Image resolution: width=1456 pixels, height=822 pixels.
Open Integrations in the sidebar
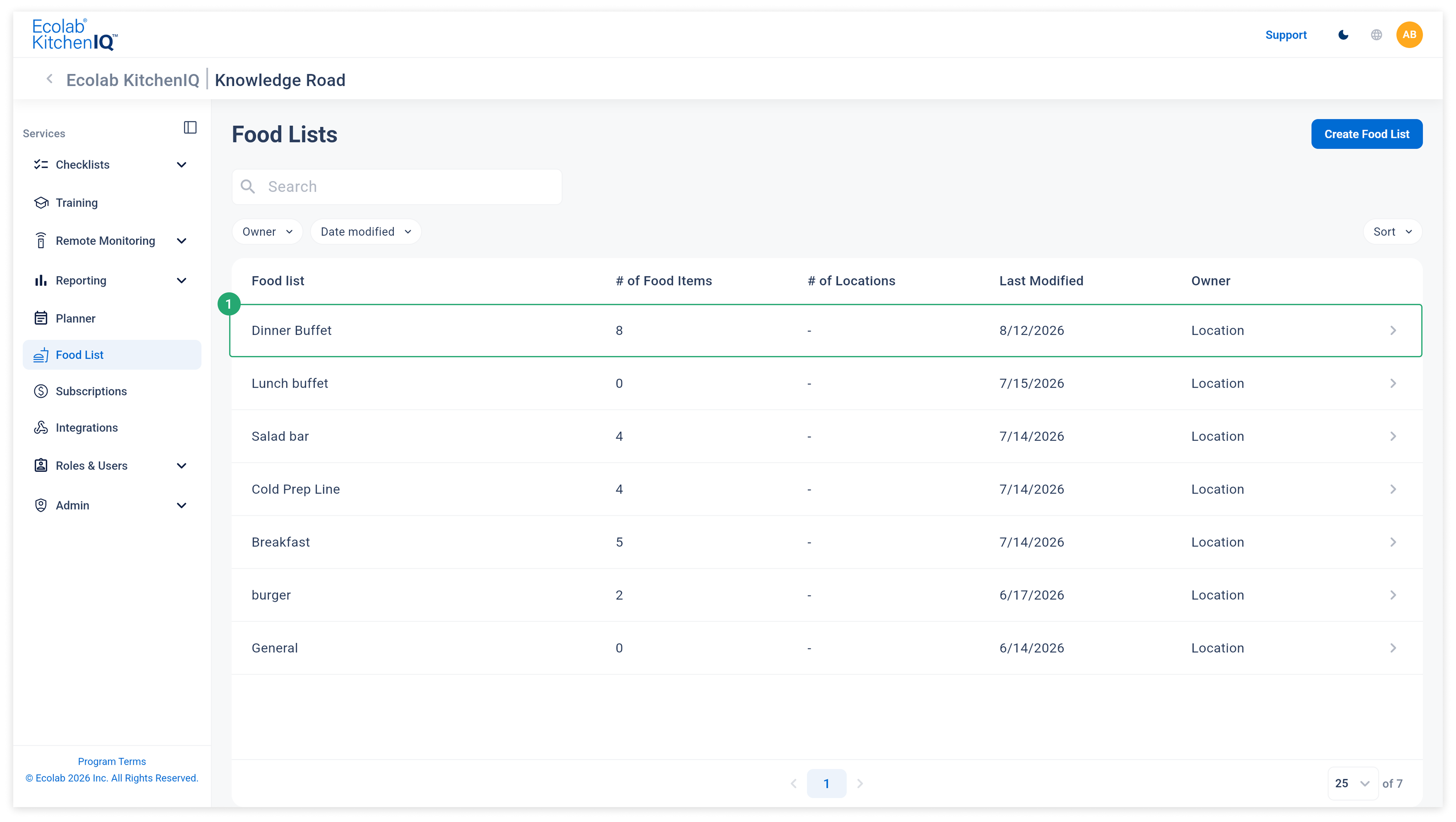point(112,428)
